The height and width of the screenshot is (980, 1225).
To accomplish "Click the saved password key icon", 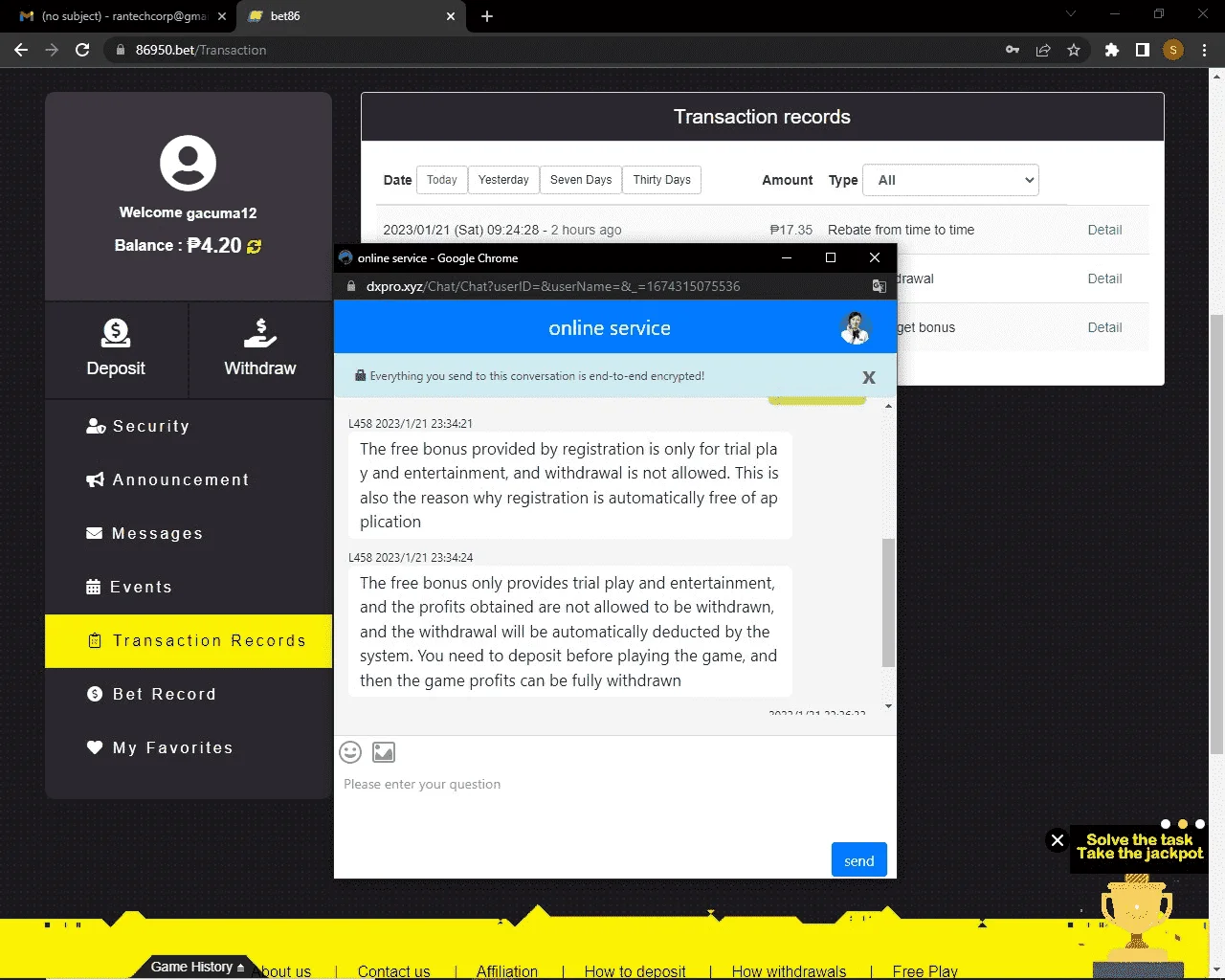I will [x=1013, y=50].
